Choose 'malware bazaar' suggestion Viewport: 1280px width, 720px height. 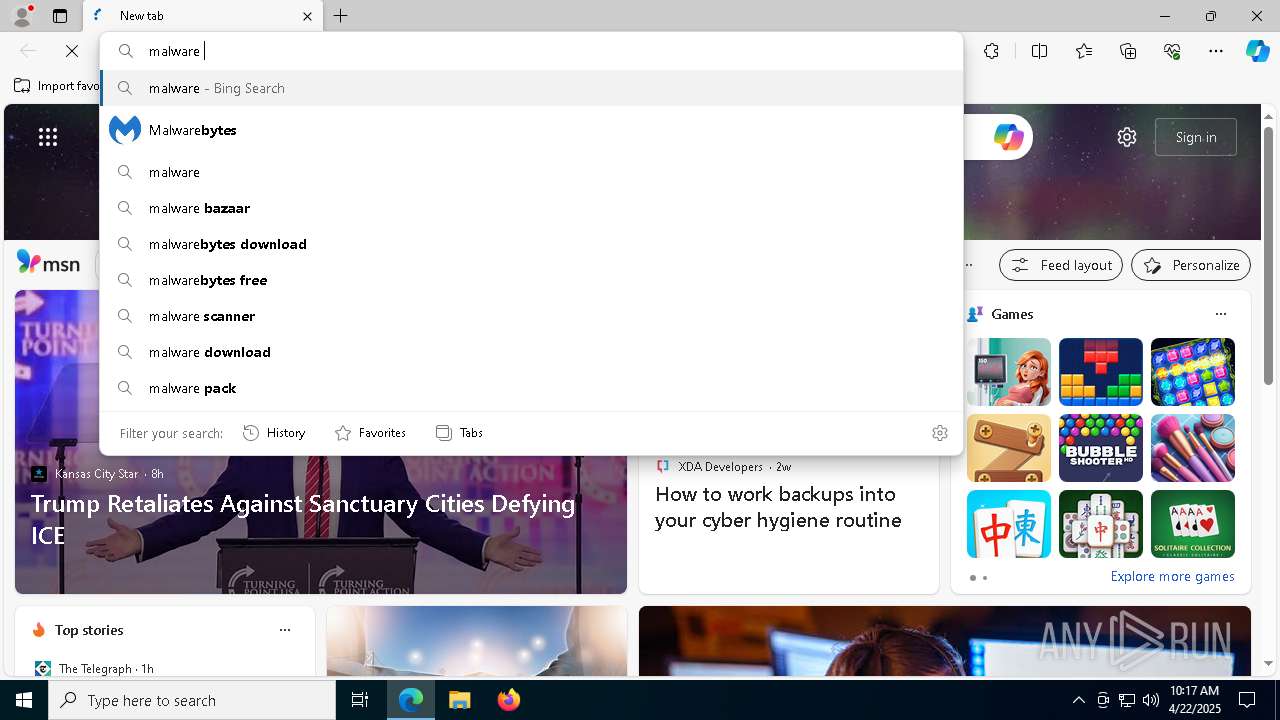pos(531,208)
